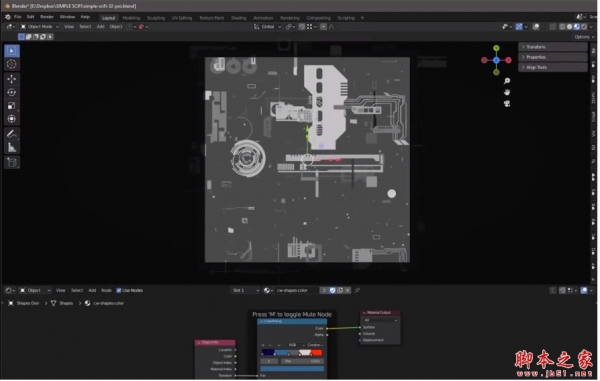Image resolution: width=600 pixels, height=381 pixels.
Task: Select the Select Box tool
Action: 11,51
